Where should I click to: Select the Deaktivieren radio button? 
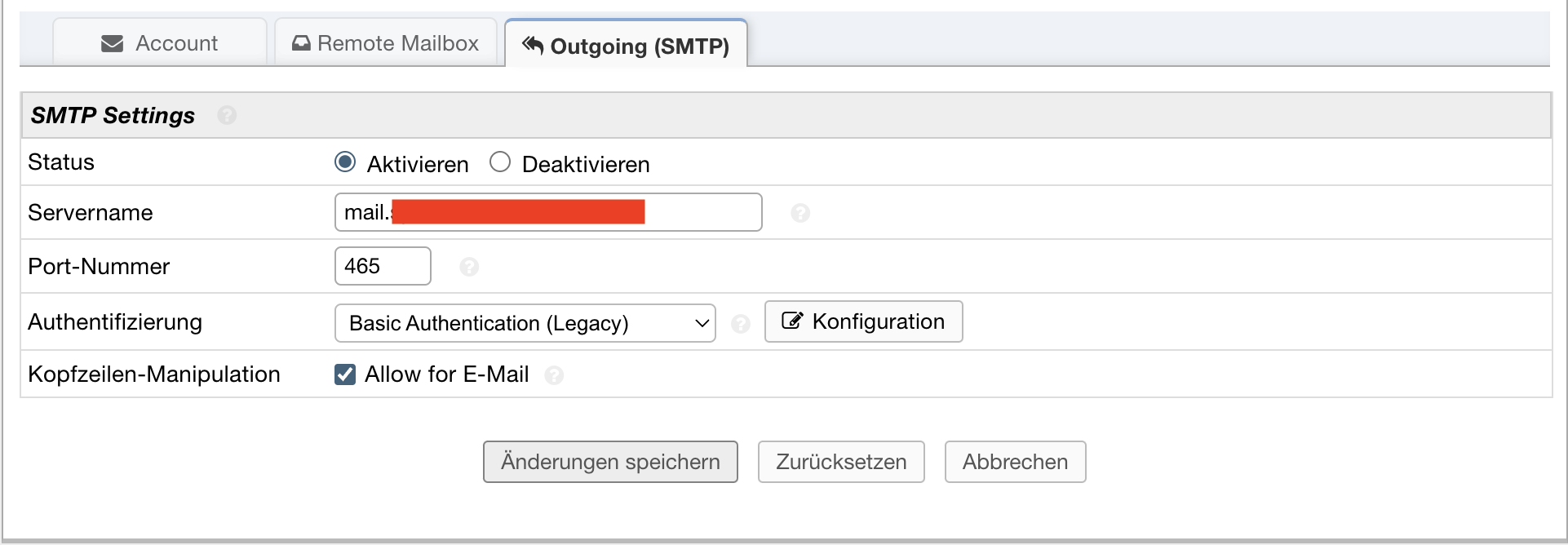(x=500, y=162)
